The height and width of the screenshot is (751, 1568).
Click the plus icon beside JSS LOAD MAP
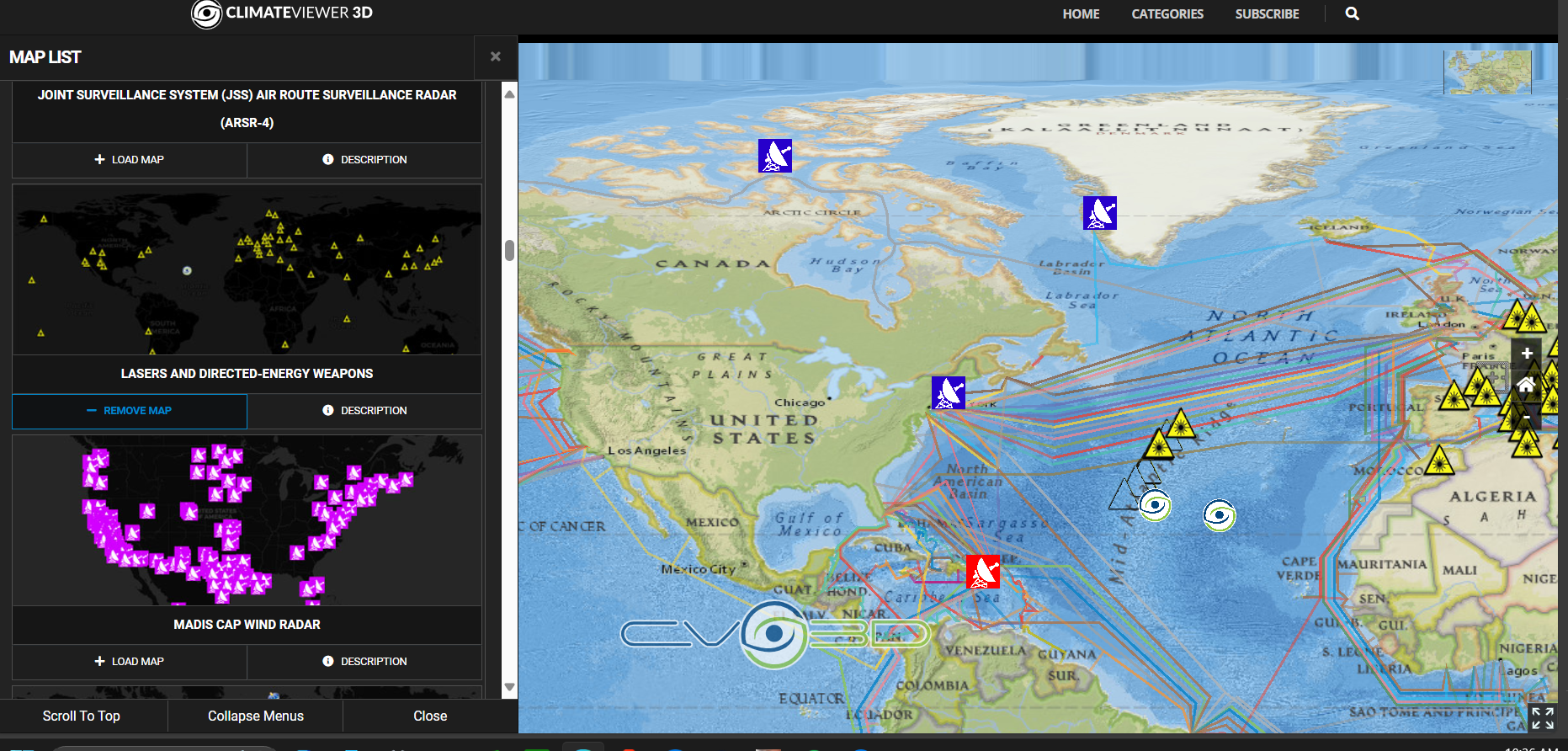(99, 159)
